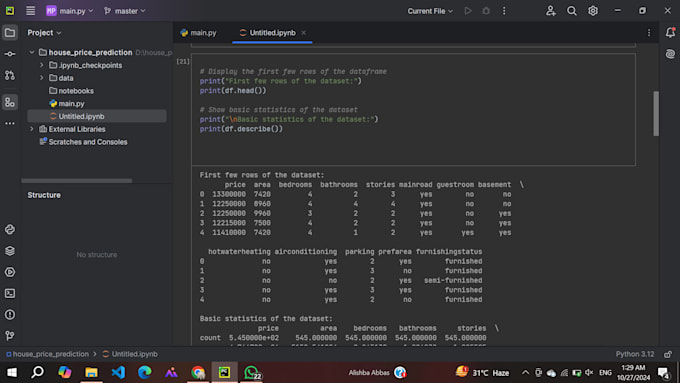
Task: Open Windows taskbar search
Action: pos(38,372)
